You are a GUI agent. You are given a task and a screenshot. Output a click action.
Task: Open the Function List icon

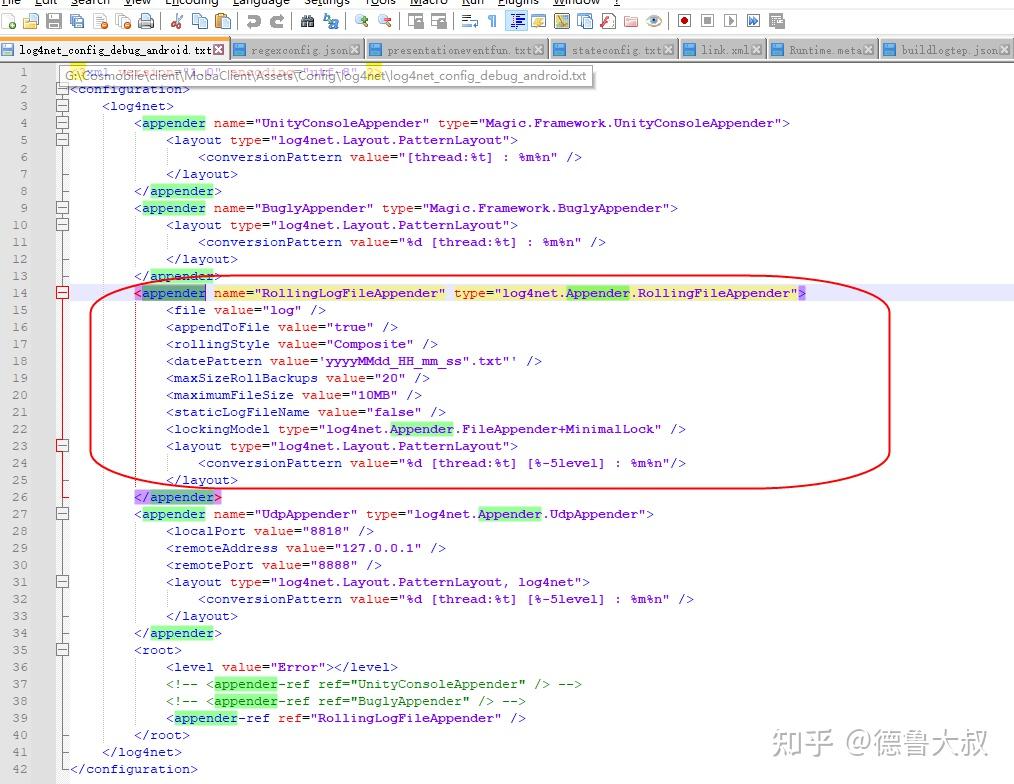(x=607, y=21)
